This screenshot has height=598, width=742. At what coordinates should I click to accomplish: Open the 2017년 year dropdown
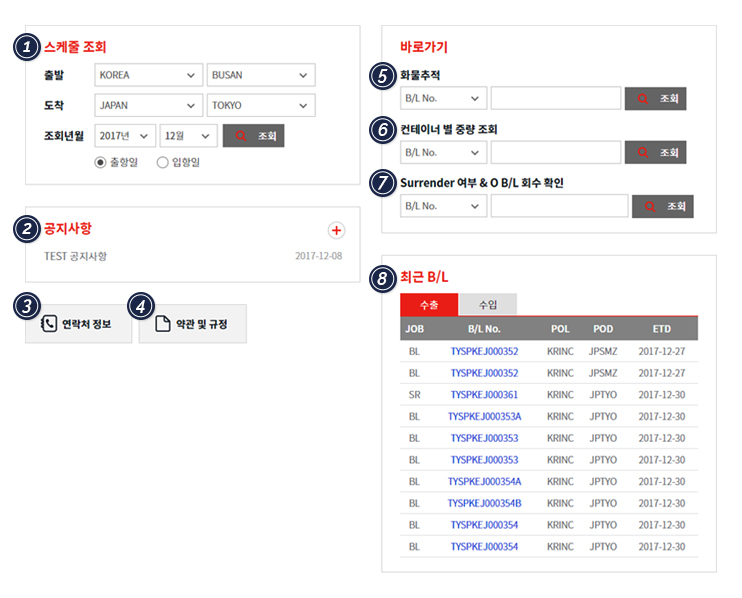click(x=125, y=136)
